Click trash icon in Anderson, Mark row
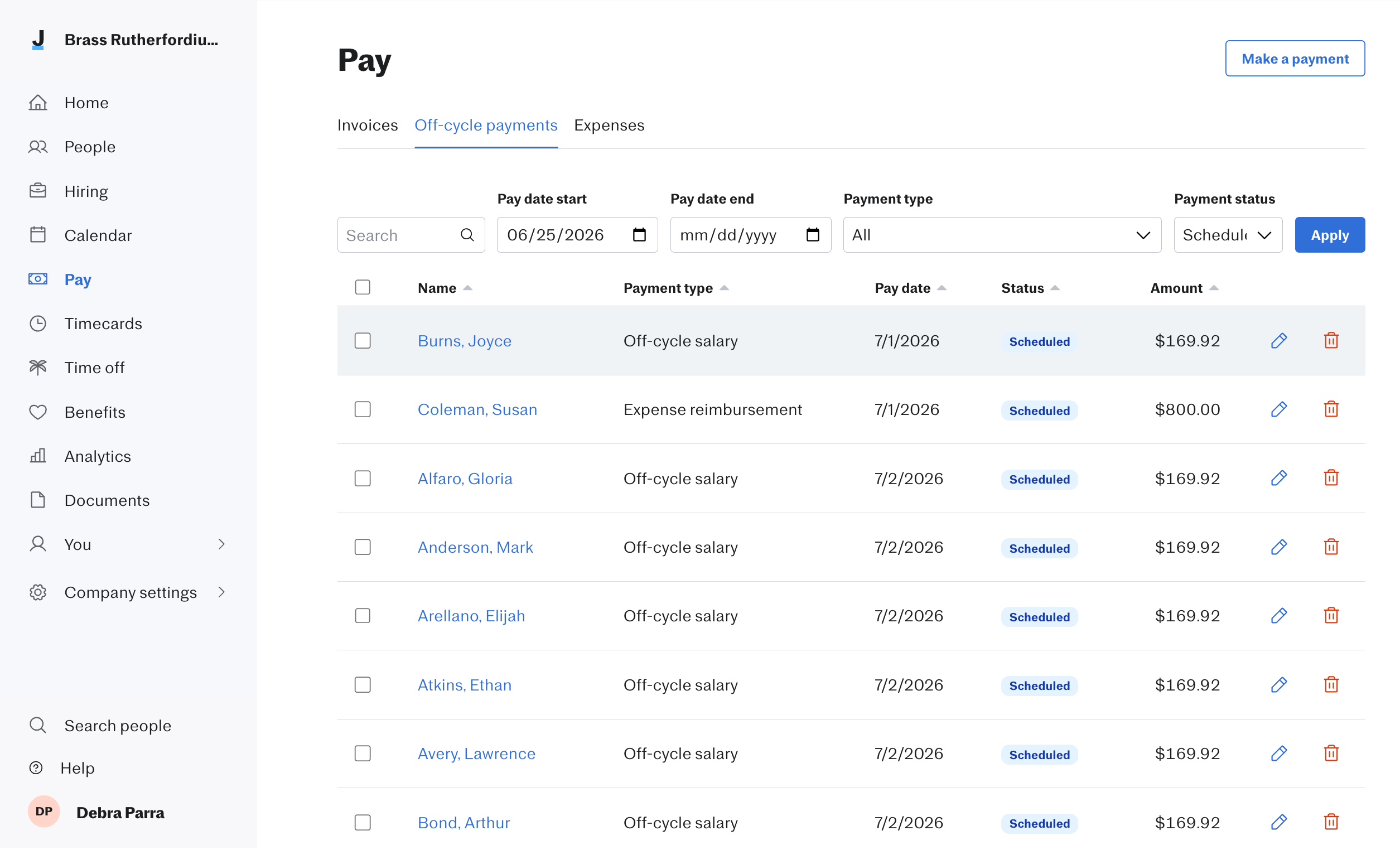1400x850 pixels. pos(1331,548)
